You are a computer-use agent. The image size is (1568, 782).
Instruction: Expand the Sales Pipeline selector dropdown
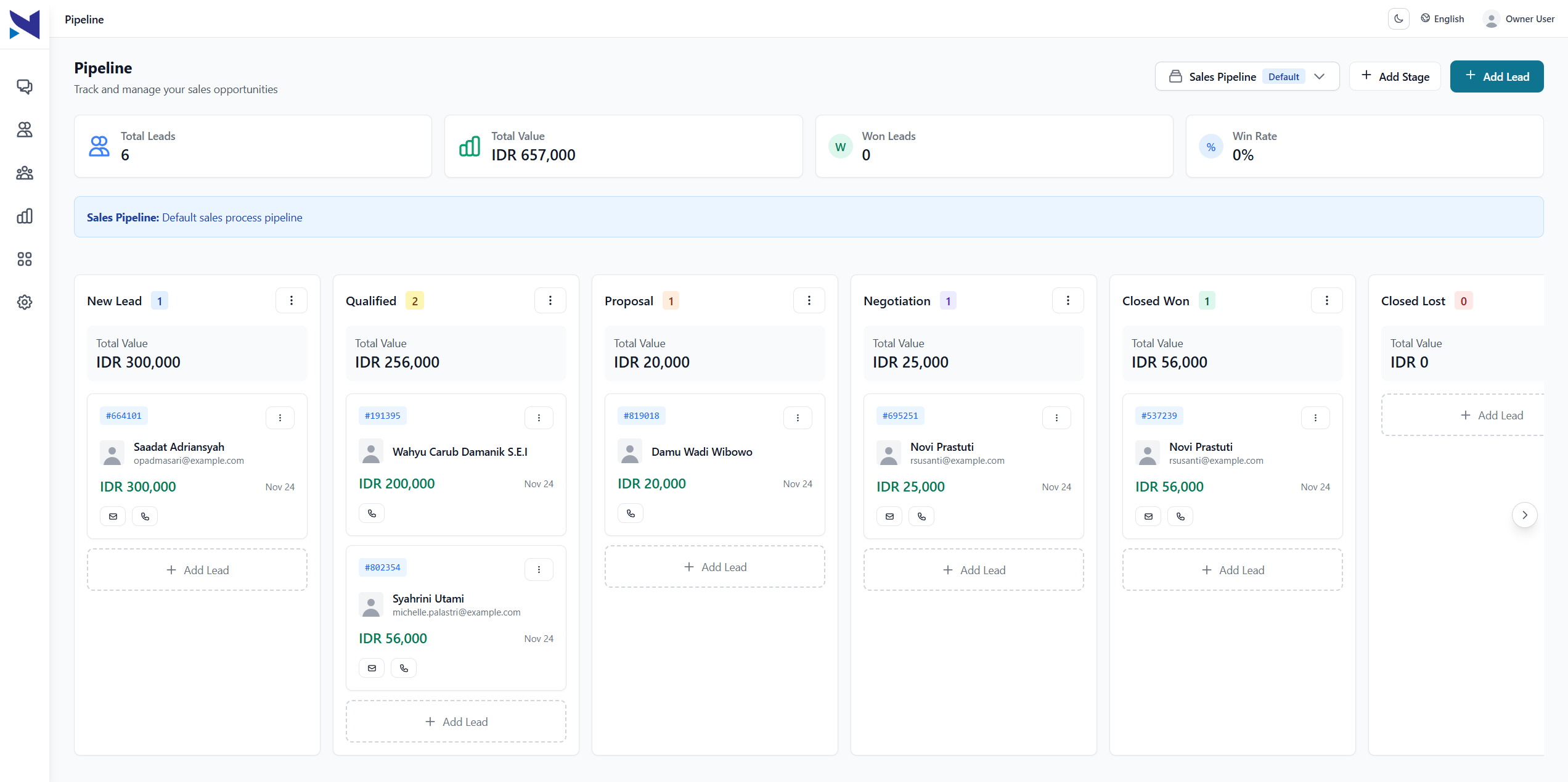[x=1247, y=76]
